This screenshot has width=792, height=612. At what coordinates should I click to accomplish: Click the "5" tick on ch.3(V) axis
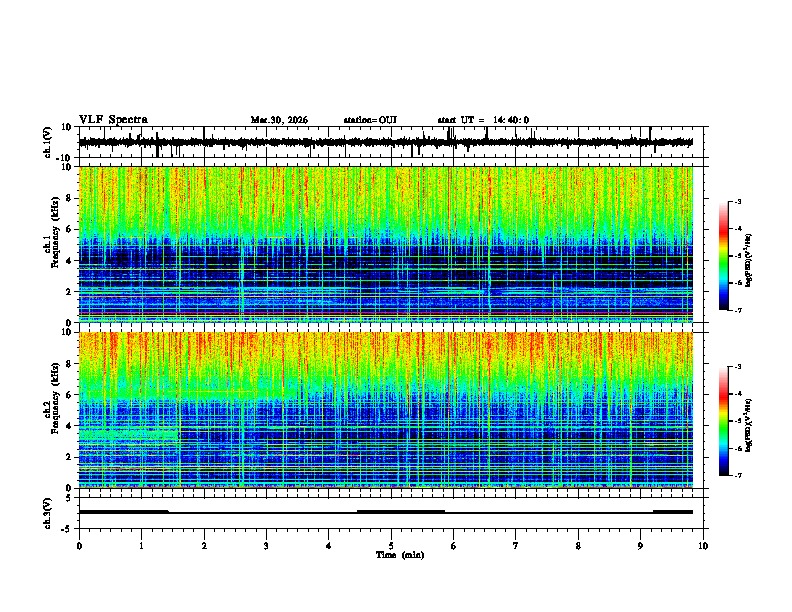tap(69, 498)
